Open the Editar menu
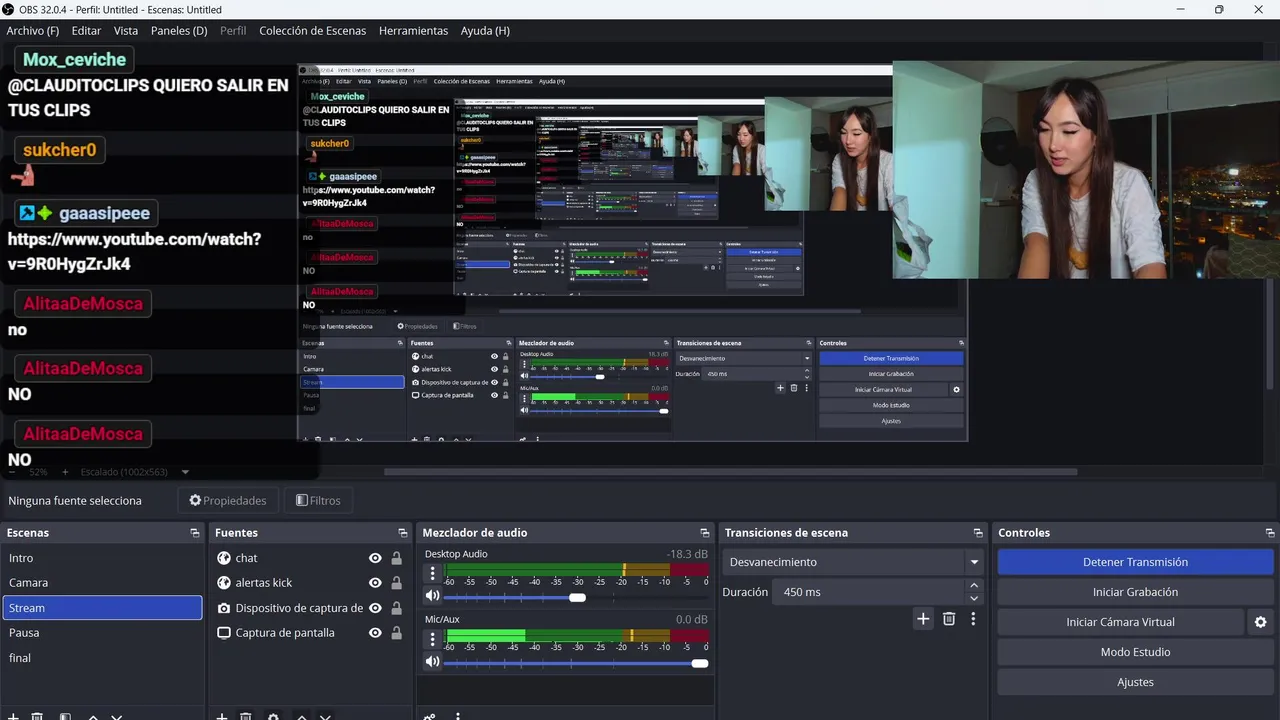Screen dimensions: 1280x720 coord(86,31)
